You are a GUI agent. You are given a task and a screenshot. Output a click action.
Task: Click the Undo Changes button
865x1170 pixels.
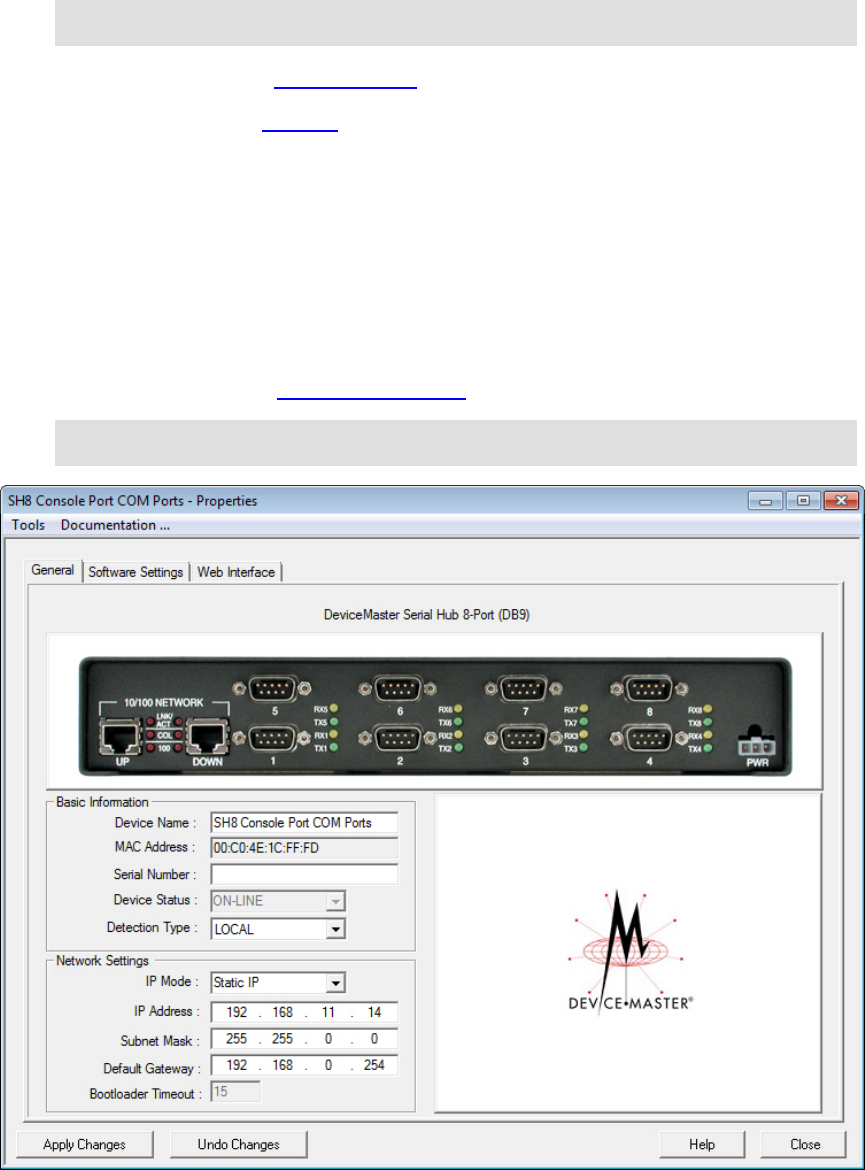click(x=239, y=1144)
